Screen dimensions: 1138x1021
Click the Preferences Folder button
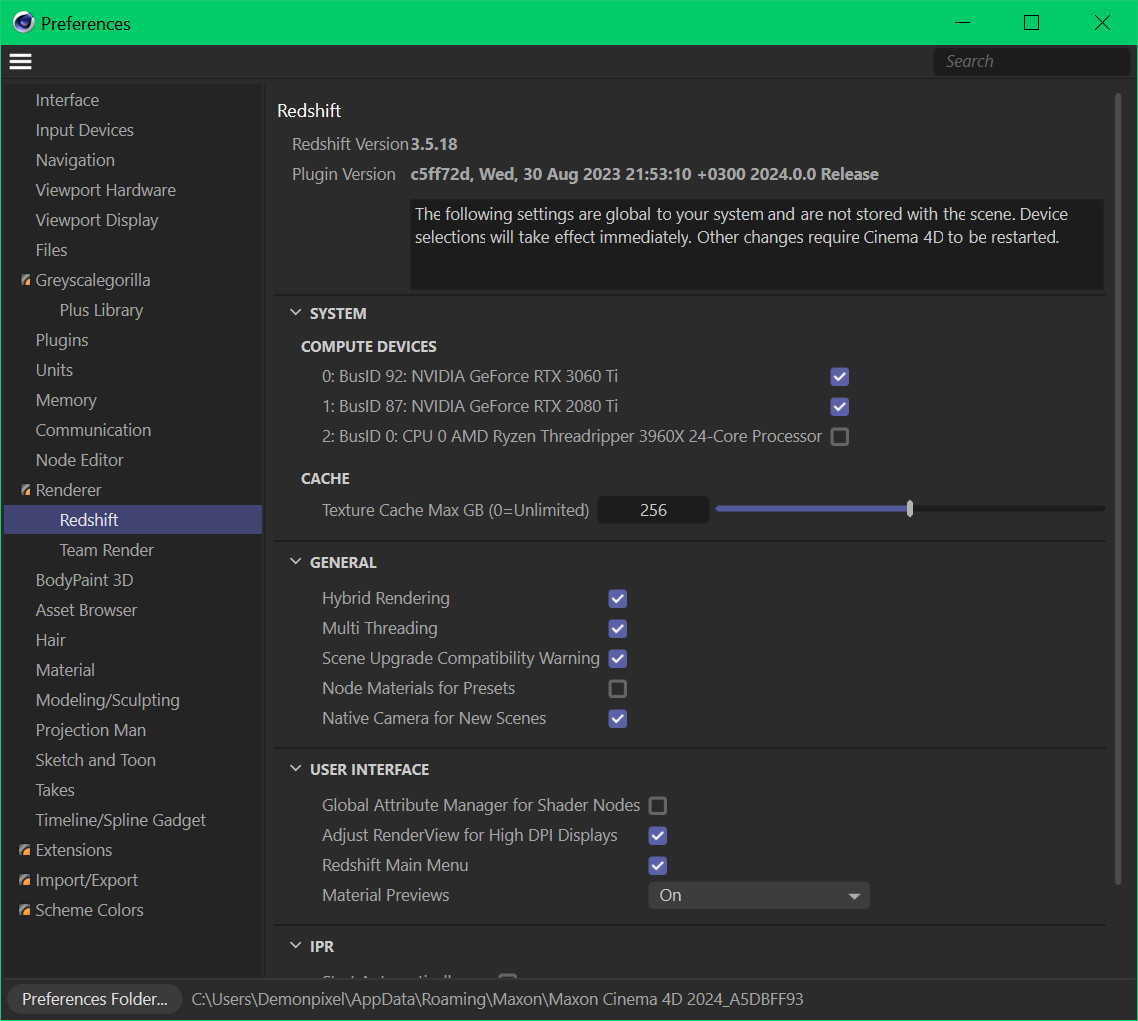point(94,999)
